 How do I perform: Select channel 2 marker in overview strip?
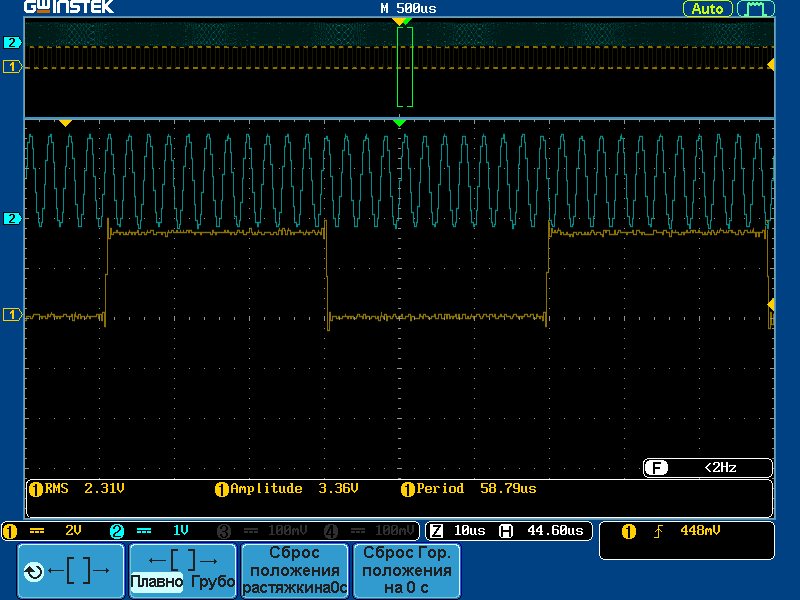click(12, 42)
